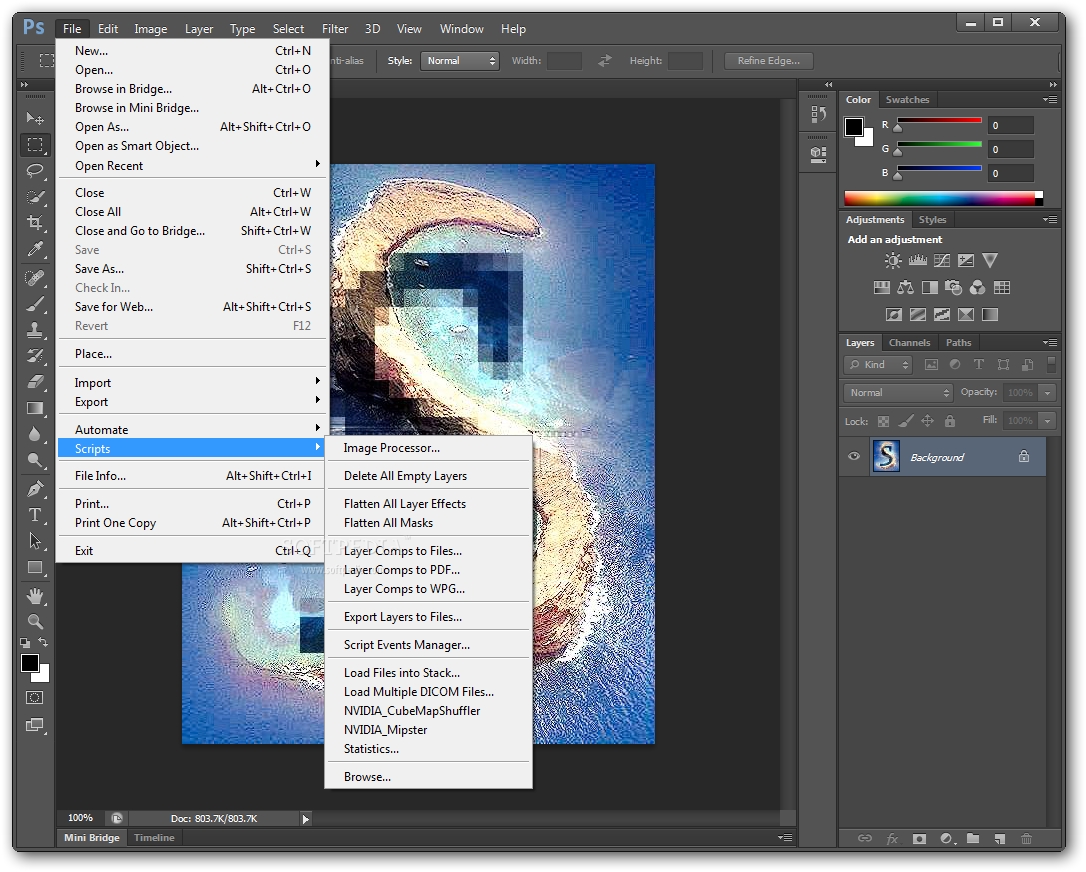Open the layer blend mode Normal dropdown
This screenshot has width=1086, height=872.
click(x=898, y=393)
